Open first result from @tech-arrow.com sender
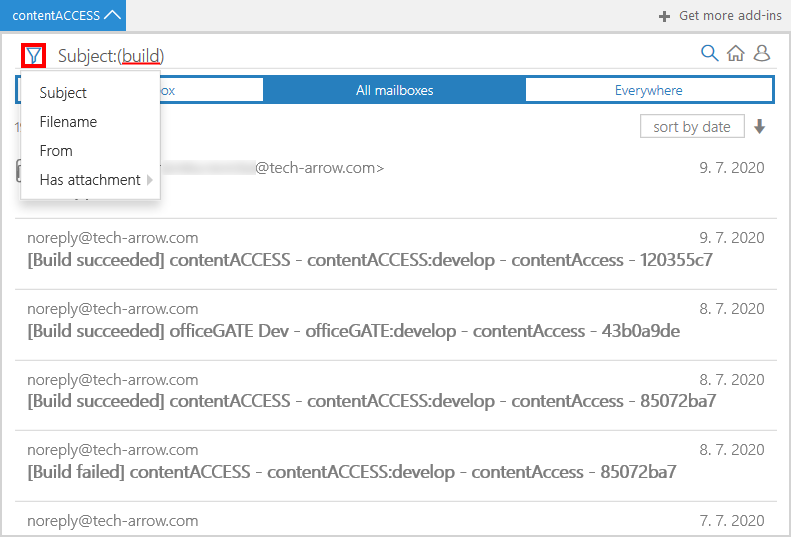The image size is (791, 537). tap(396, 182)
